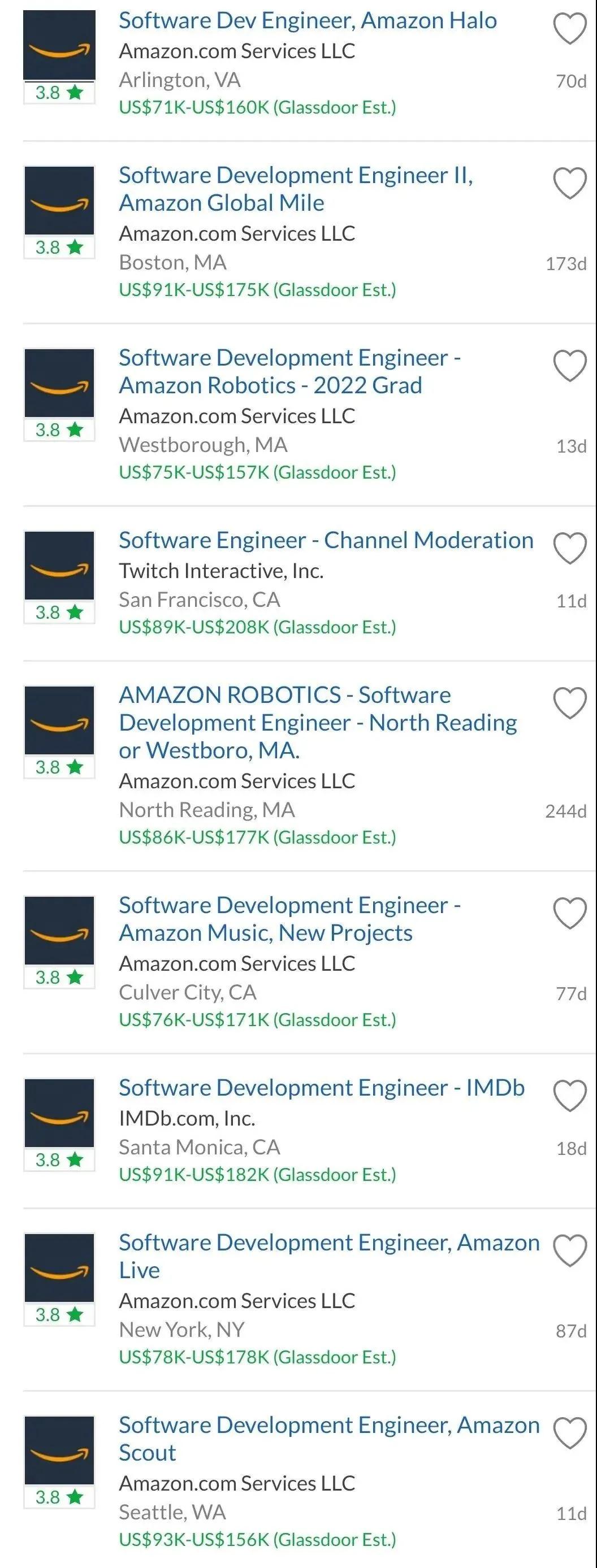Heart the IMDb Software Development Engineer job
Viewport: 597px width, 1568px height.
click(x=570, y=1096)
